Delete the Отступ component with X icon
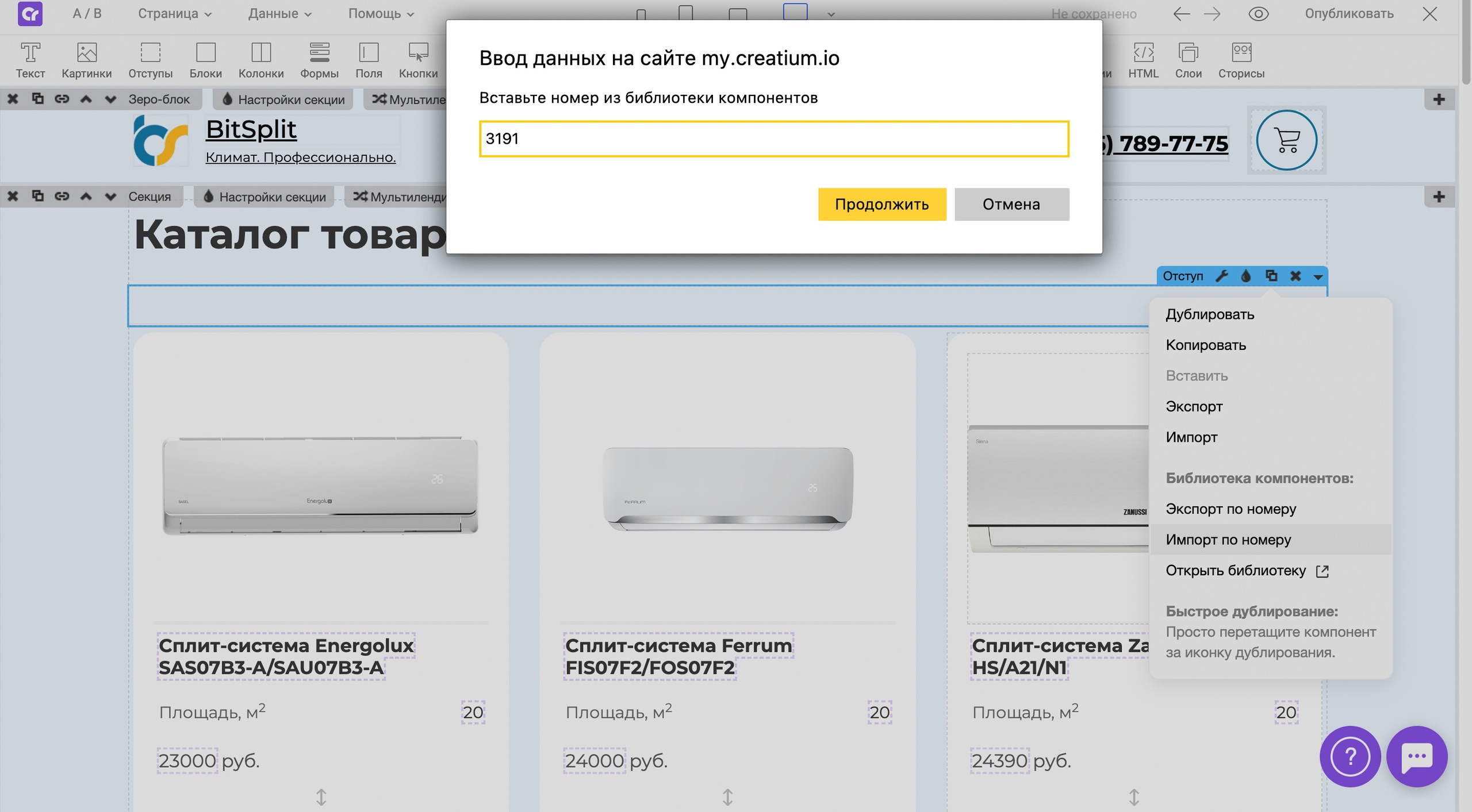 1295,276
